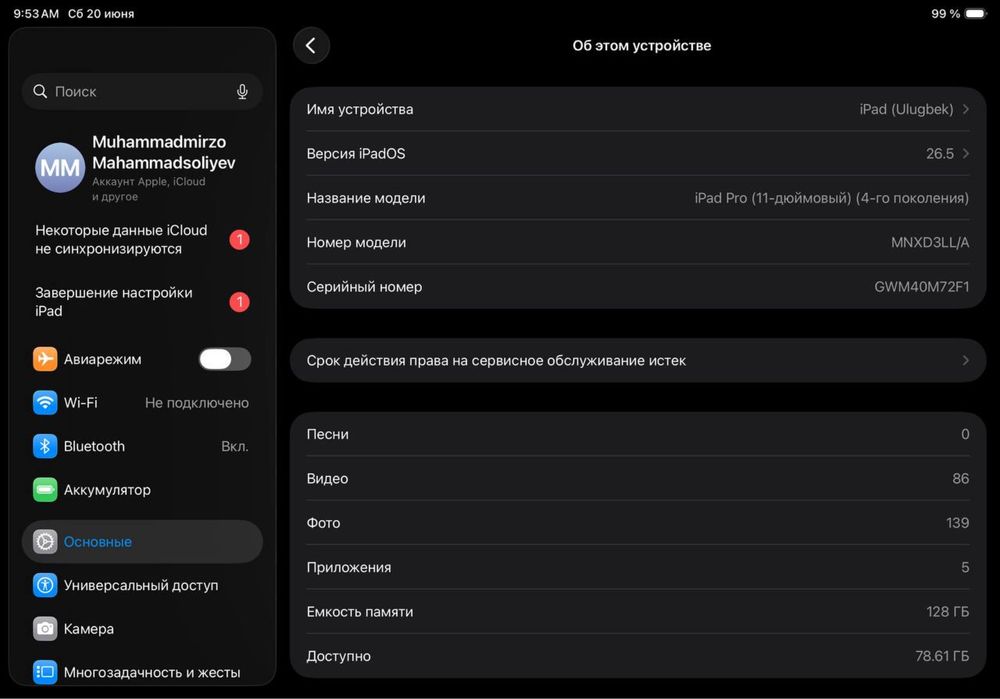Open Универсальный доступ settings
This screenshot has width=1000, height=699.
point(142,585)
